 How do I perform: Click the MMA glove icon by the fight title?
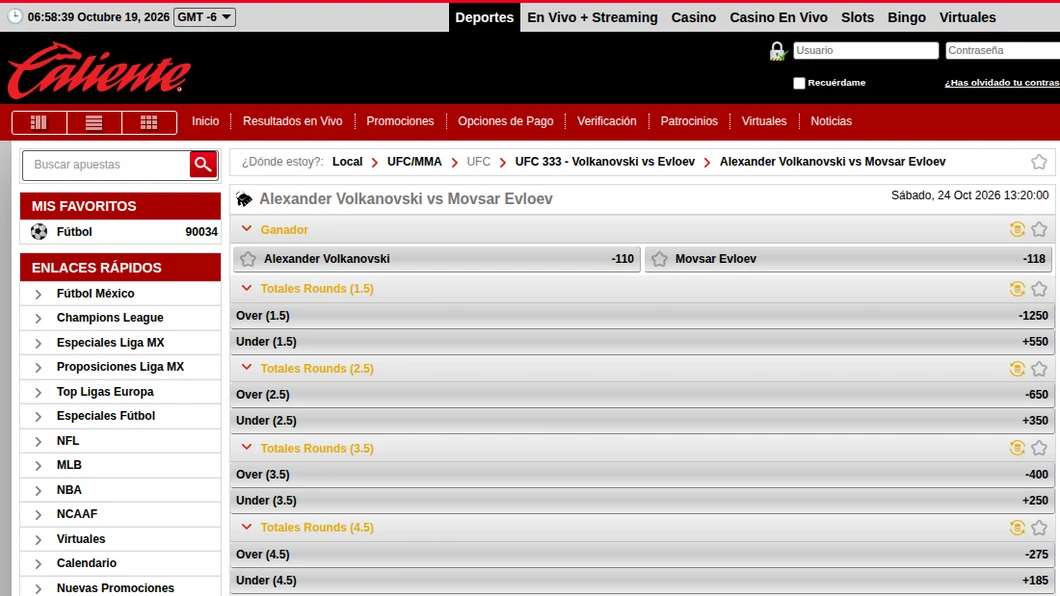244,199
